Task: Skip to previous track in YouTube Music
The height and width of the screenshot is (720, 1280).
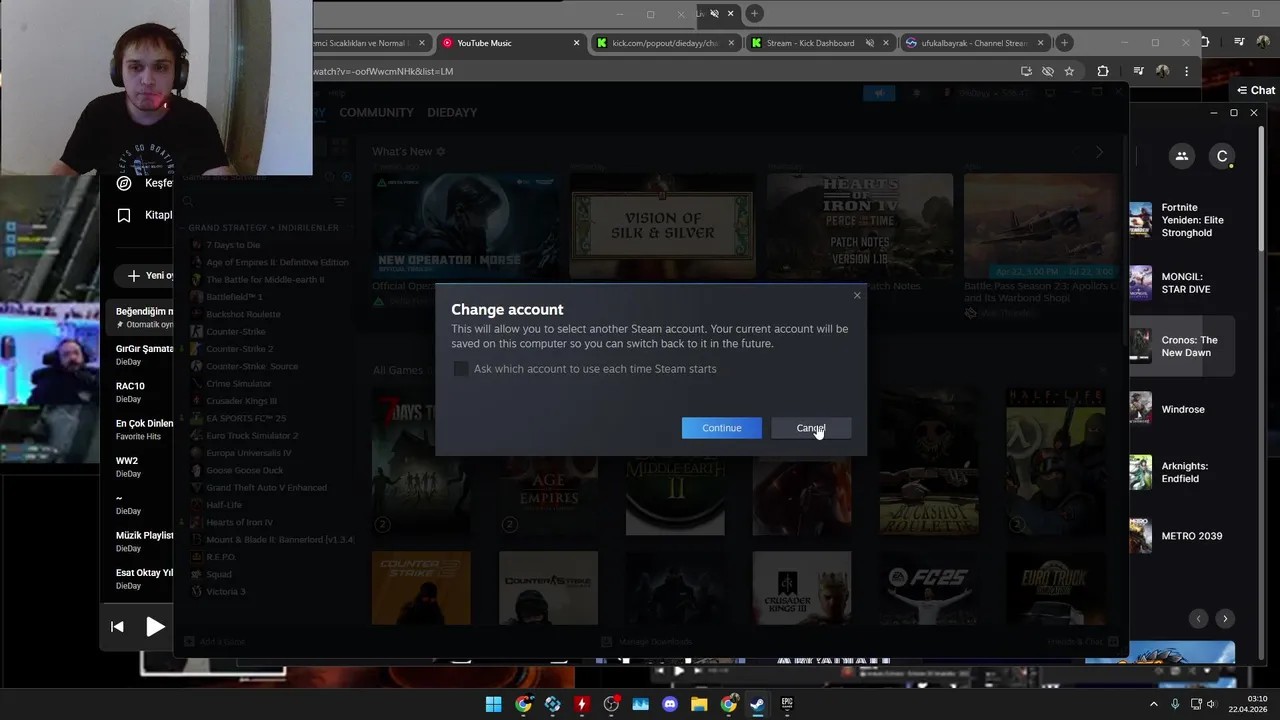Action: pyautogui.click(x=117, y=627)
